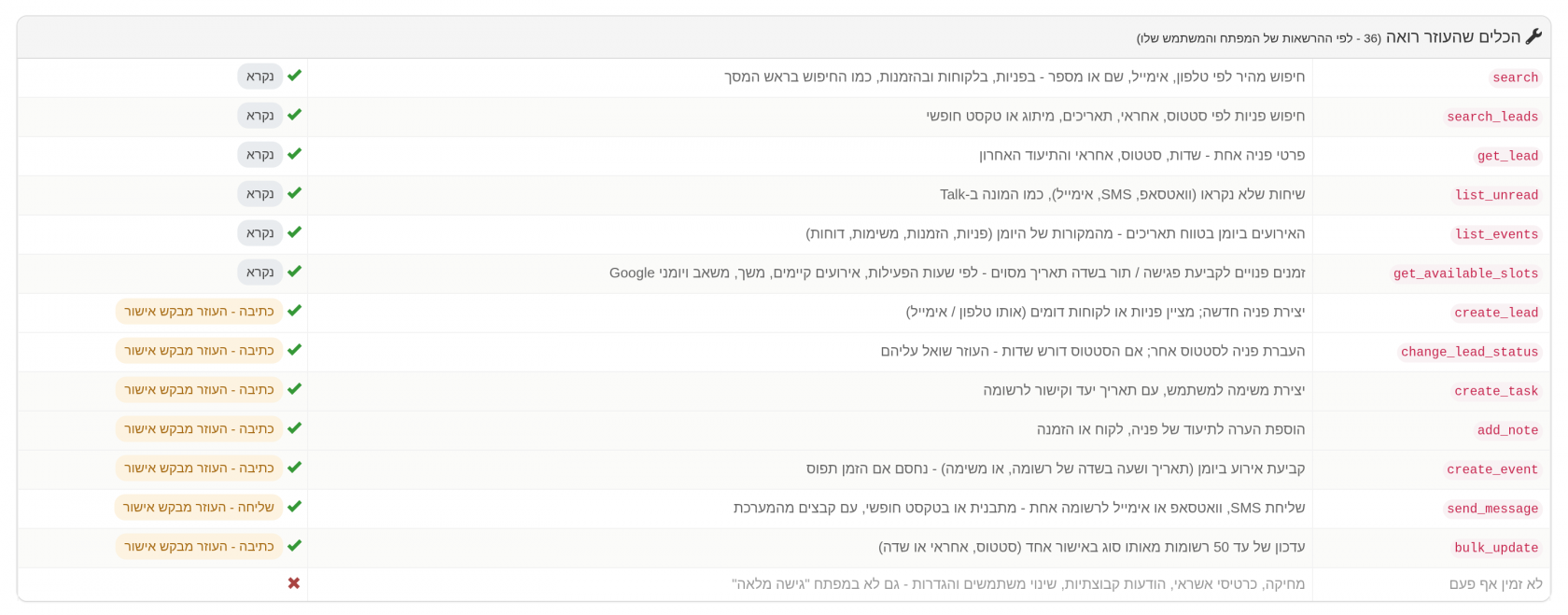
Task: Click the orange approval badge in the create_task row
Action: click(199, 389)
